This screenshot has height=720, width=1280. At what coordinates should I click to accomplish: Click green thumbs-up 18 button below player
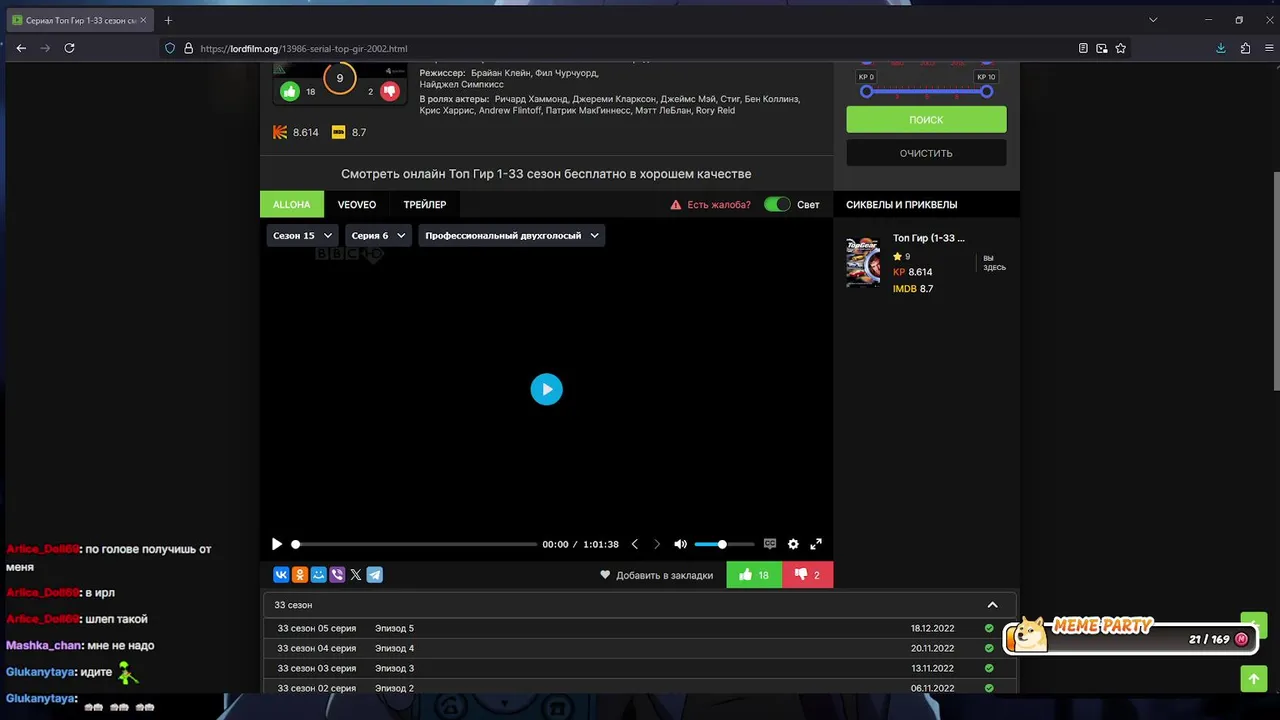click(754, 575)
